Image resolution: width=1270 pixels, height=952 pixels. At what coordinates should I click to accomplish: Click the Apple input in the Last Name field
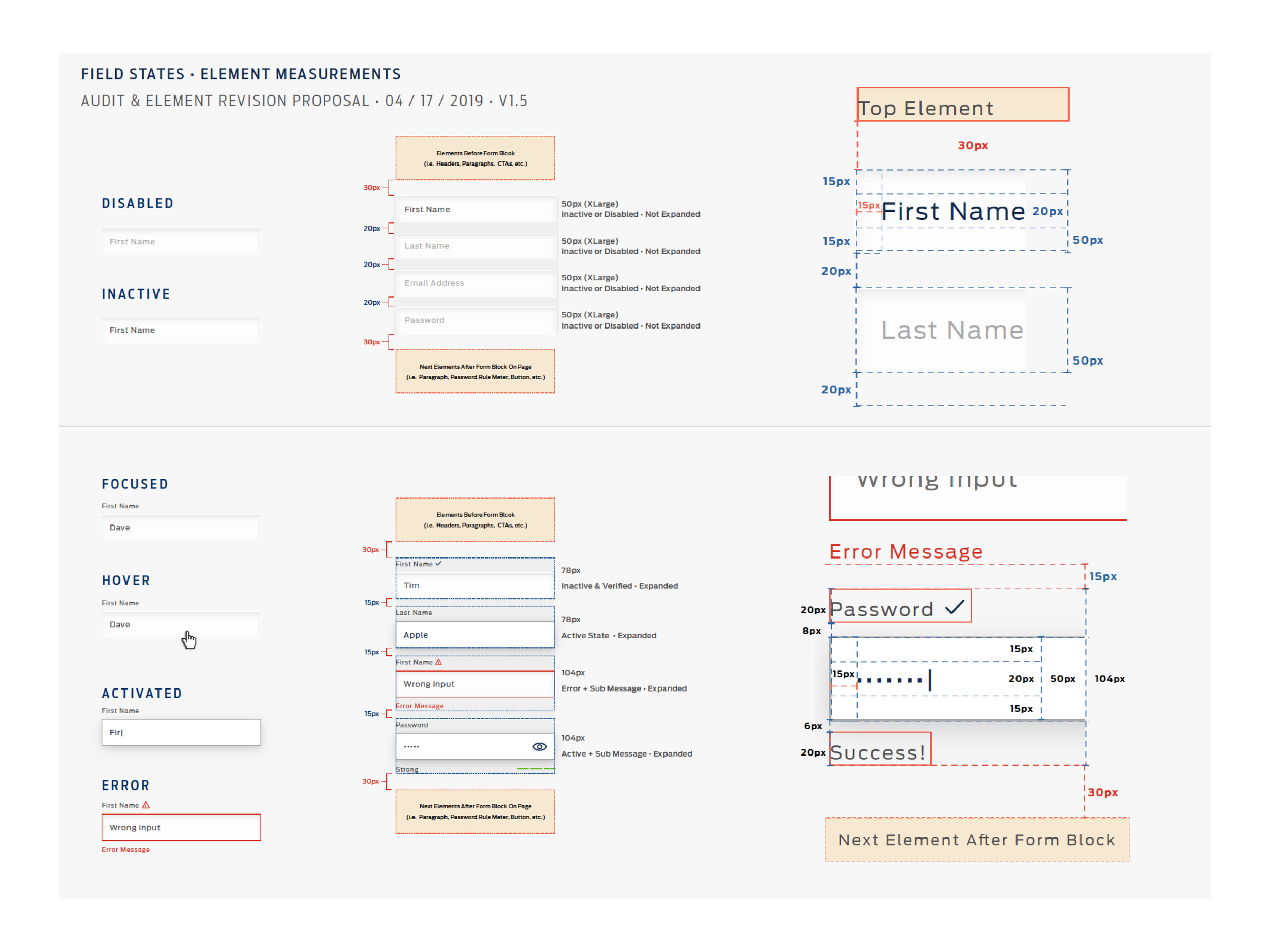[x=475, y=635]
